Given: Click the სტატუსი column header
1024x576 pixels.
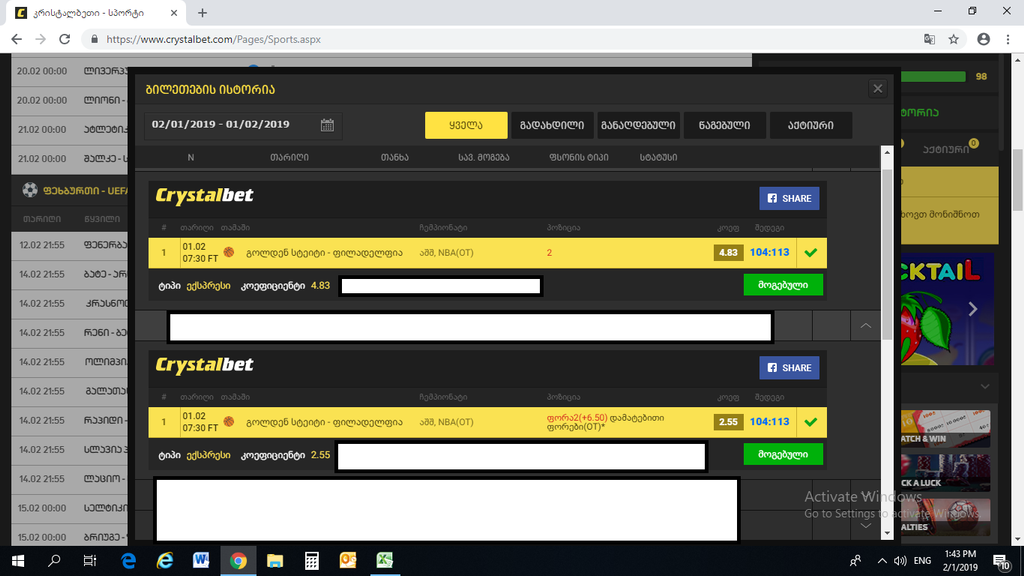Looking at the screenshot, I should pyautogui.click(x=658, y=157).
